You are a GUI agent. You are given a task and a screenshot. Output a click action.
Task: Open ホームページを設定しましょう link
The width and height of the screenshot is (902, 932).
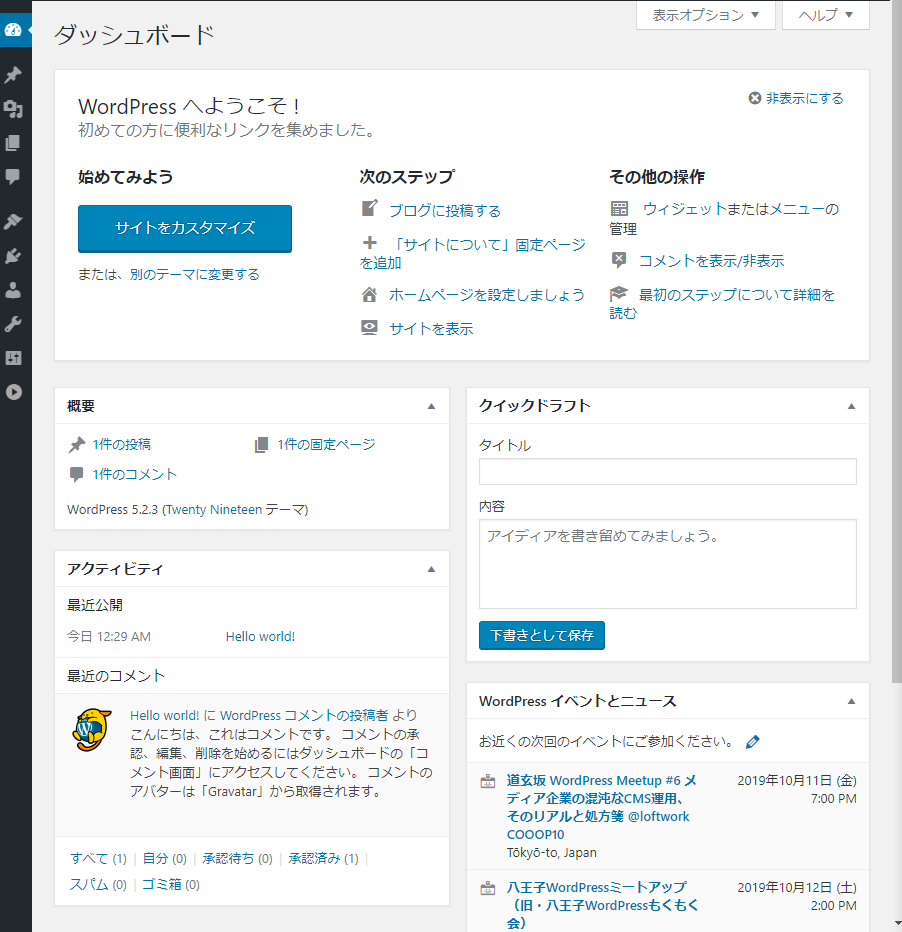coord(487,295)
